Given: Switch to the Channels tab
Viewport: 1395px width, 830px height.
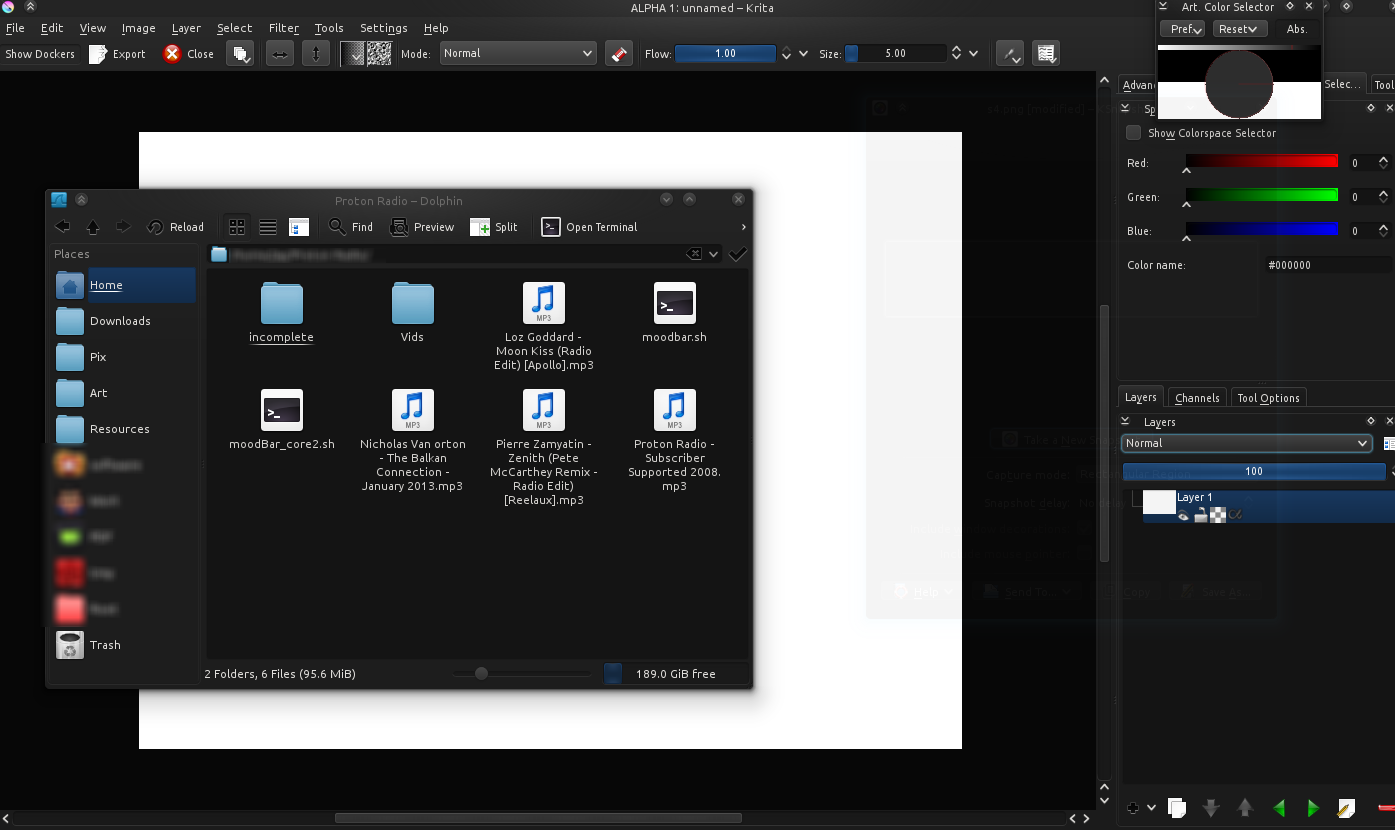Looking at the screenshot, I should click(1196, 398).
